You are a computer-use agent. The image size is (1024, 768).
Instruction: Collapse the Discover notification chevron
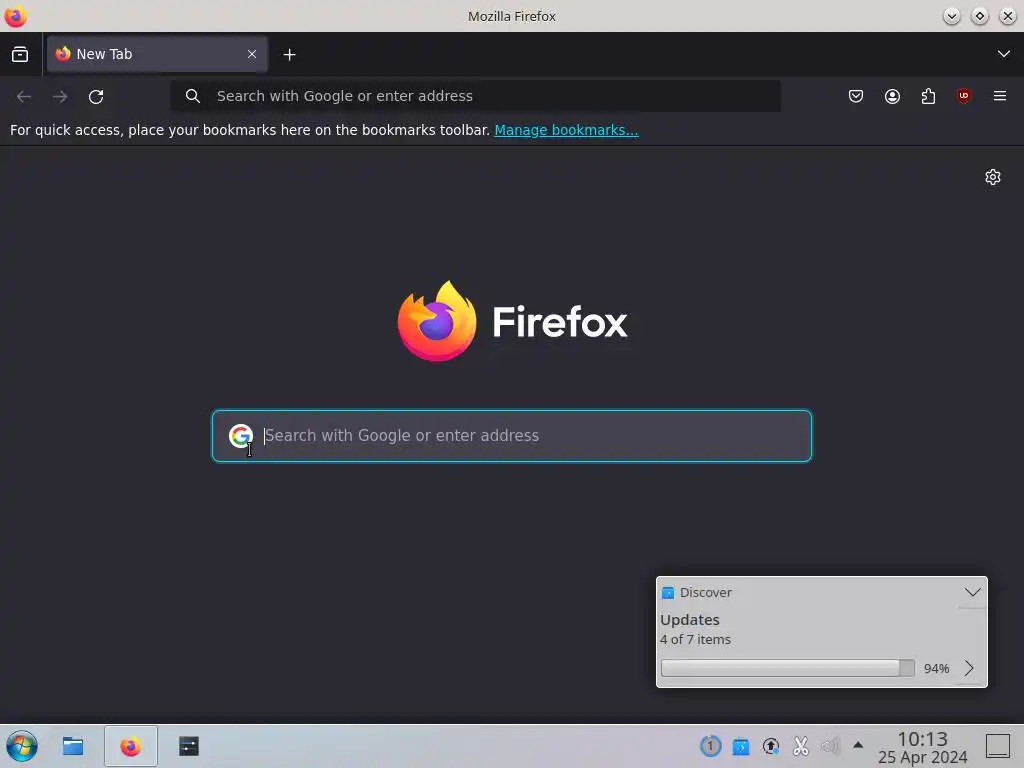coord(972,592)
